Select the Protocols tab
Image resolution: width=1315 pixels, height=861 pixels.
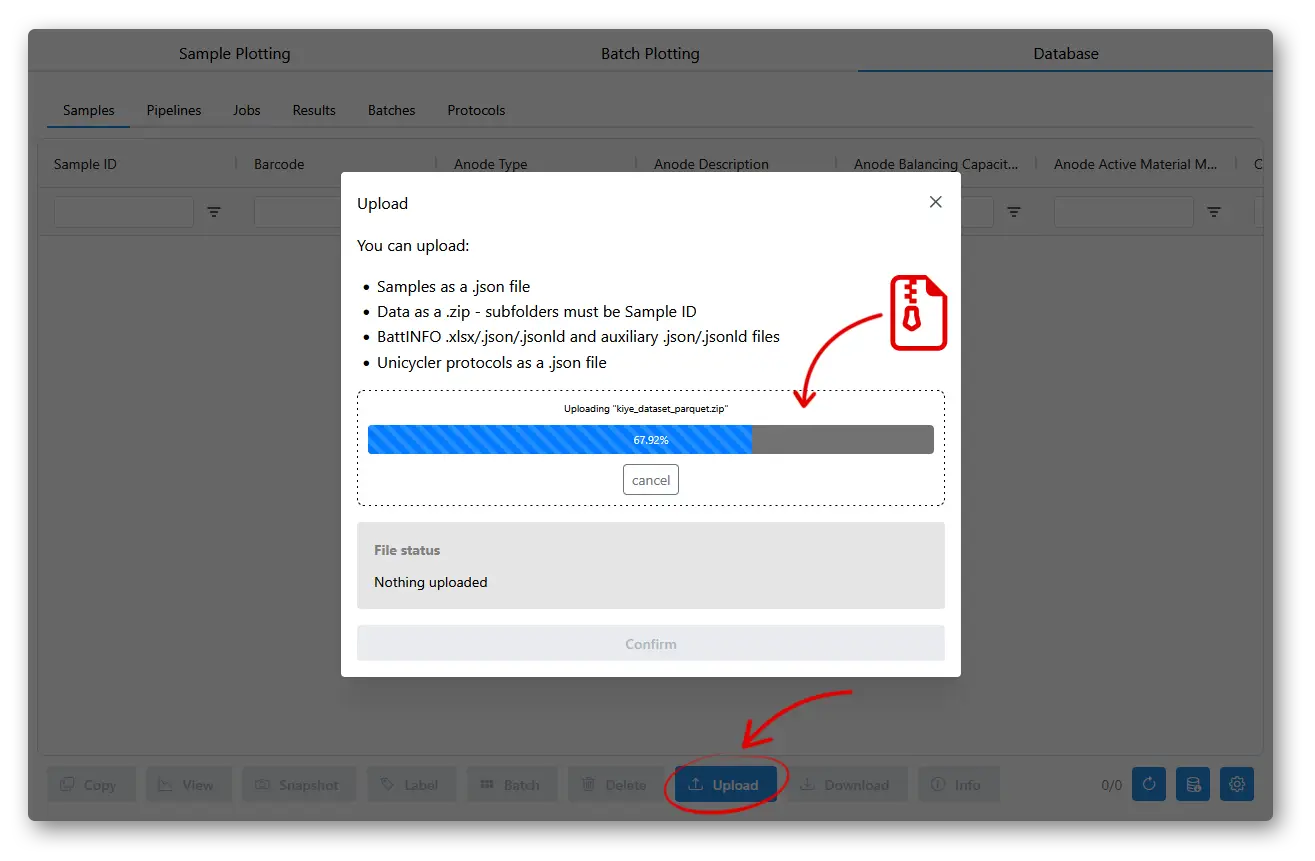pyautogui.click(x=476, y=110)
